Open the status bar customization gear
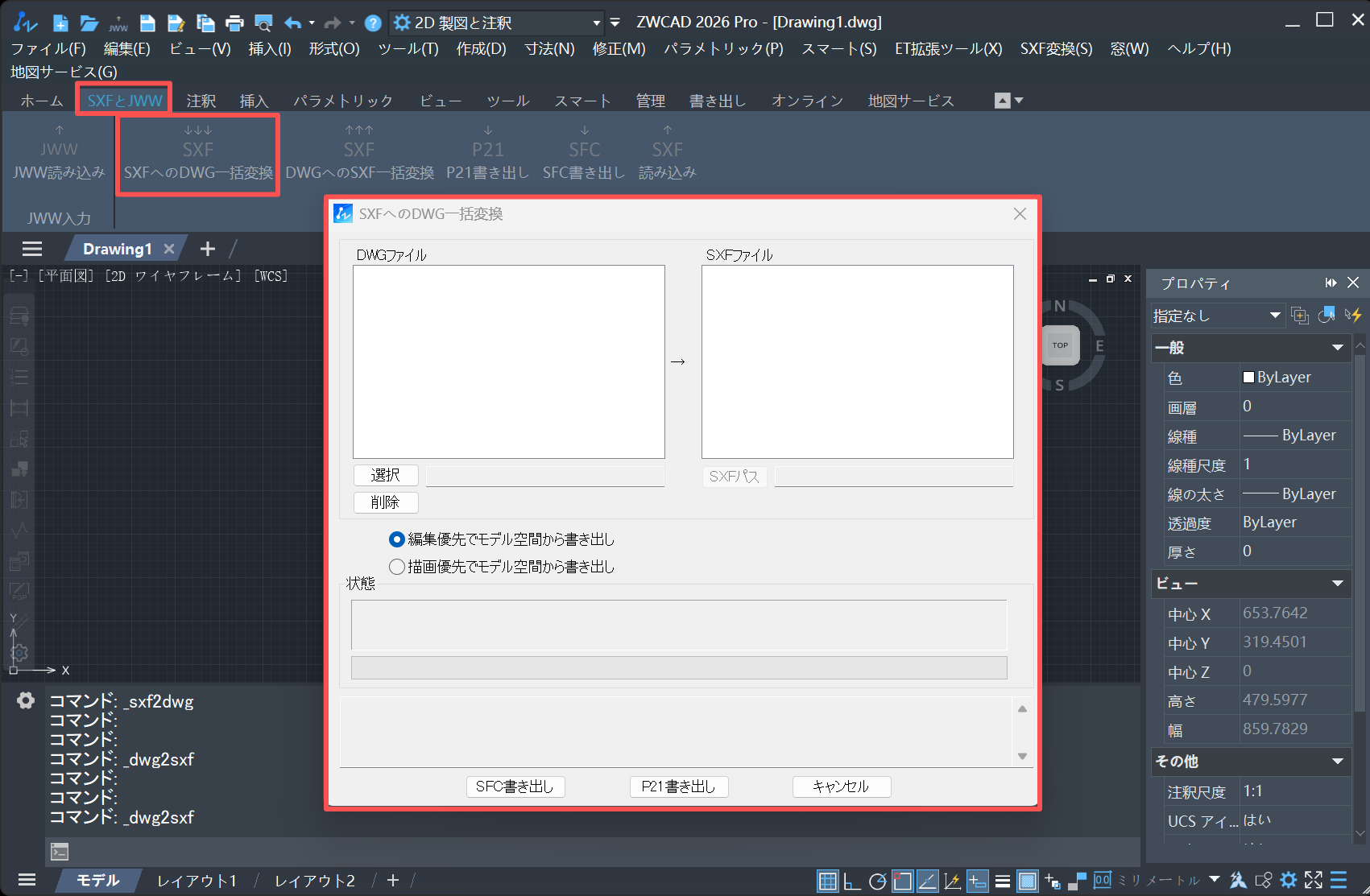Viewport: 1370px width, 896px height. tap(1289, 880)
